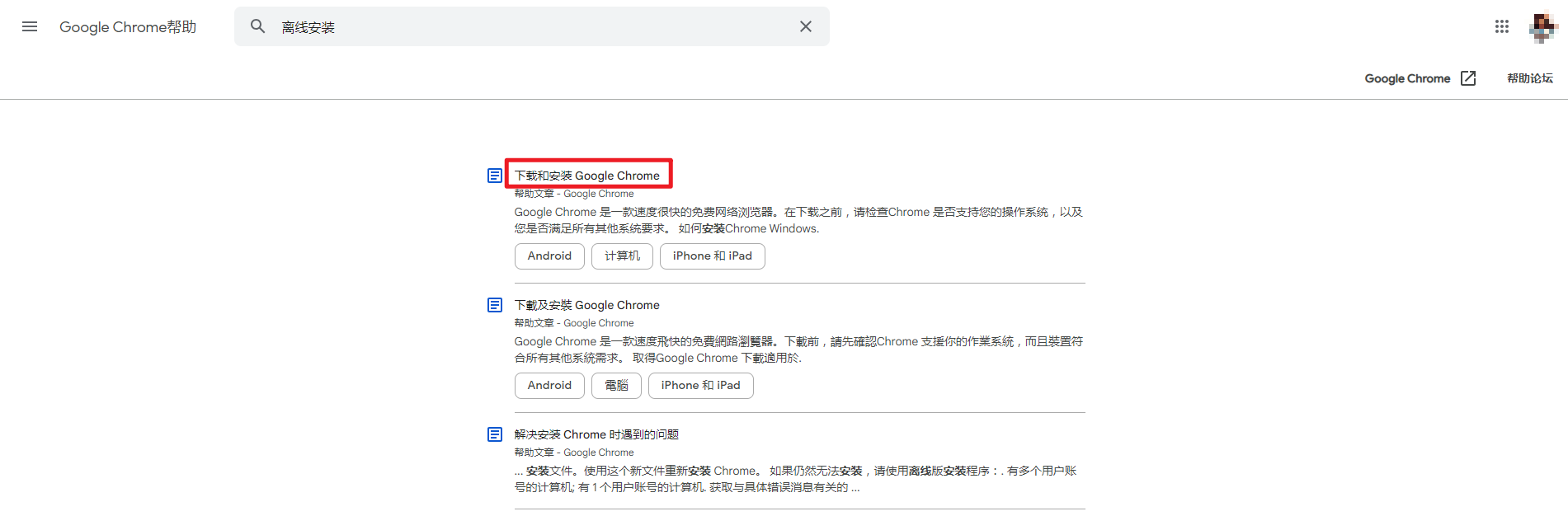1568x516 pixels.
Task: Select the 電腦 chip
Action: [616, 386]
